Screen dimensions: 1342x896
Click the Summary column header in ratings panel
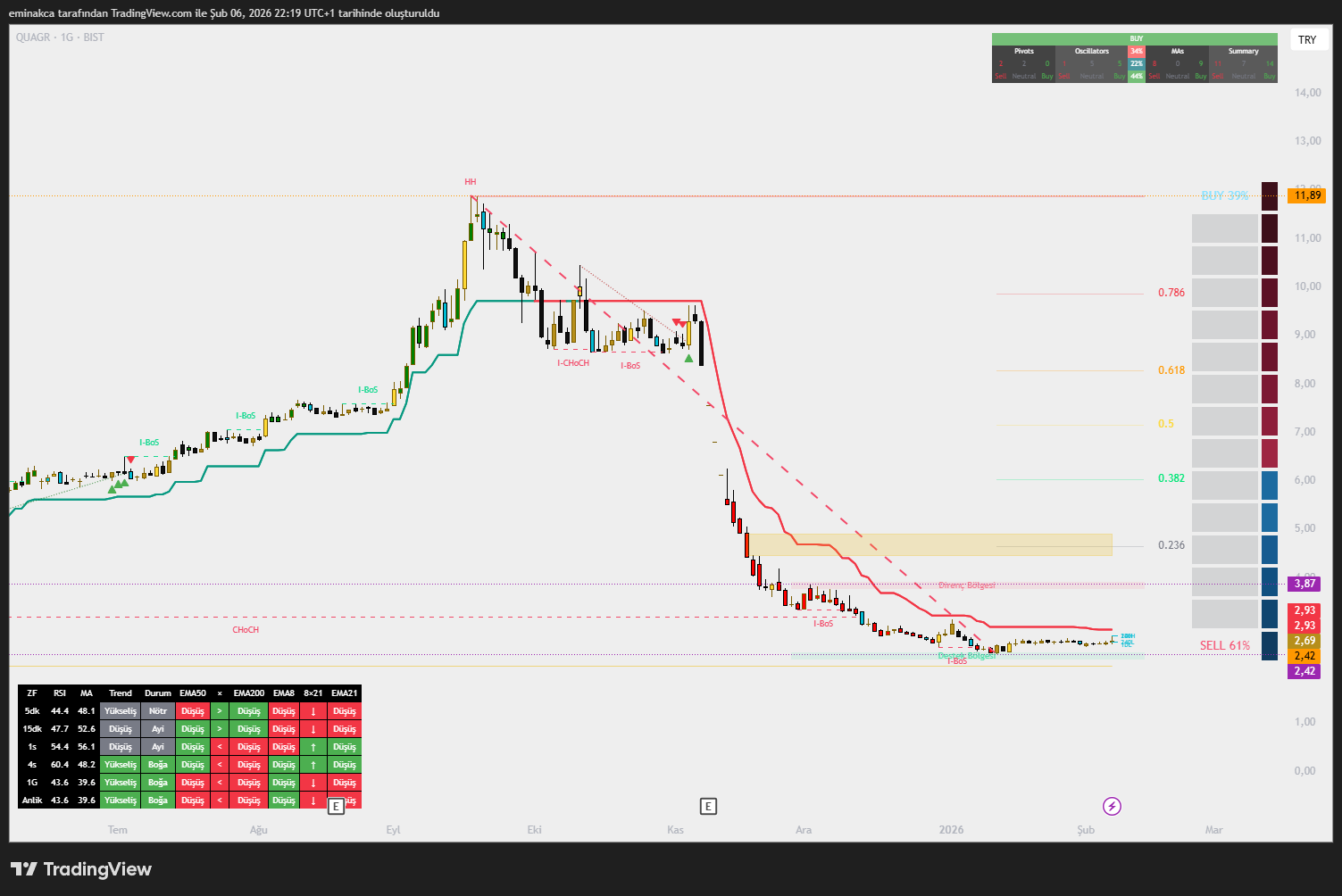(1243, 52)
